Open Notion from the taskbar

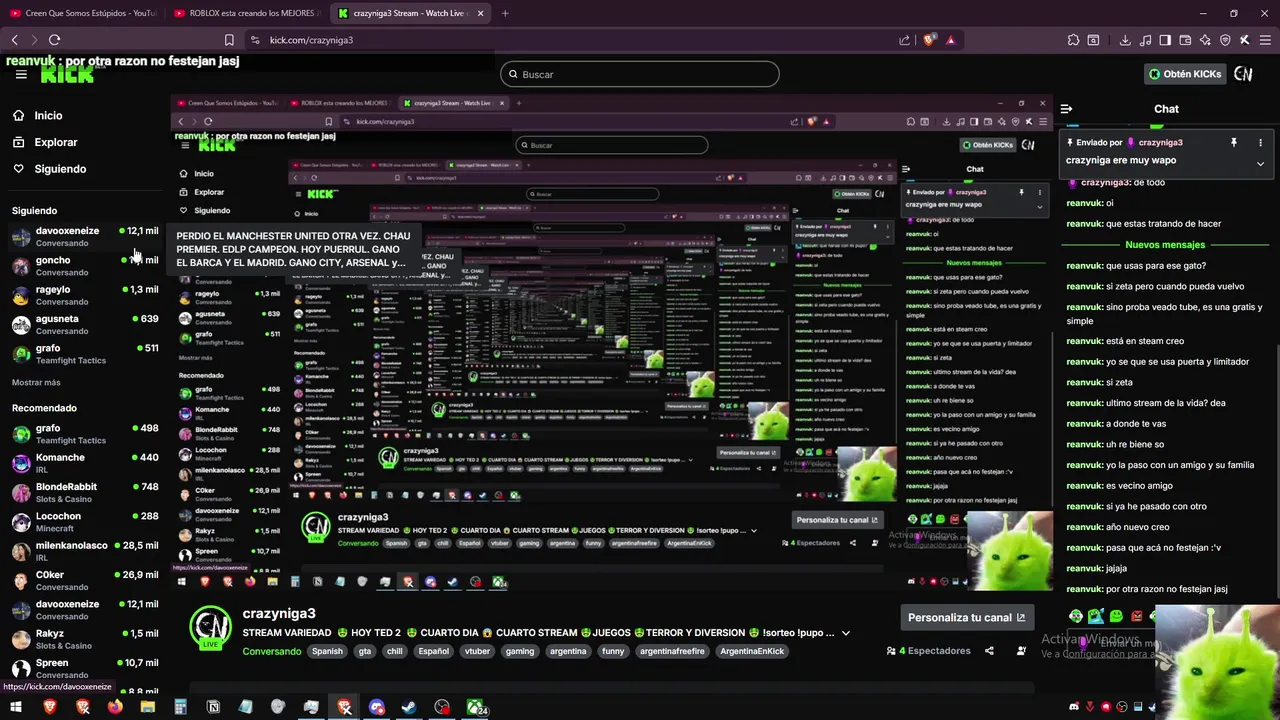tap(213, 707)
